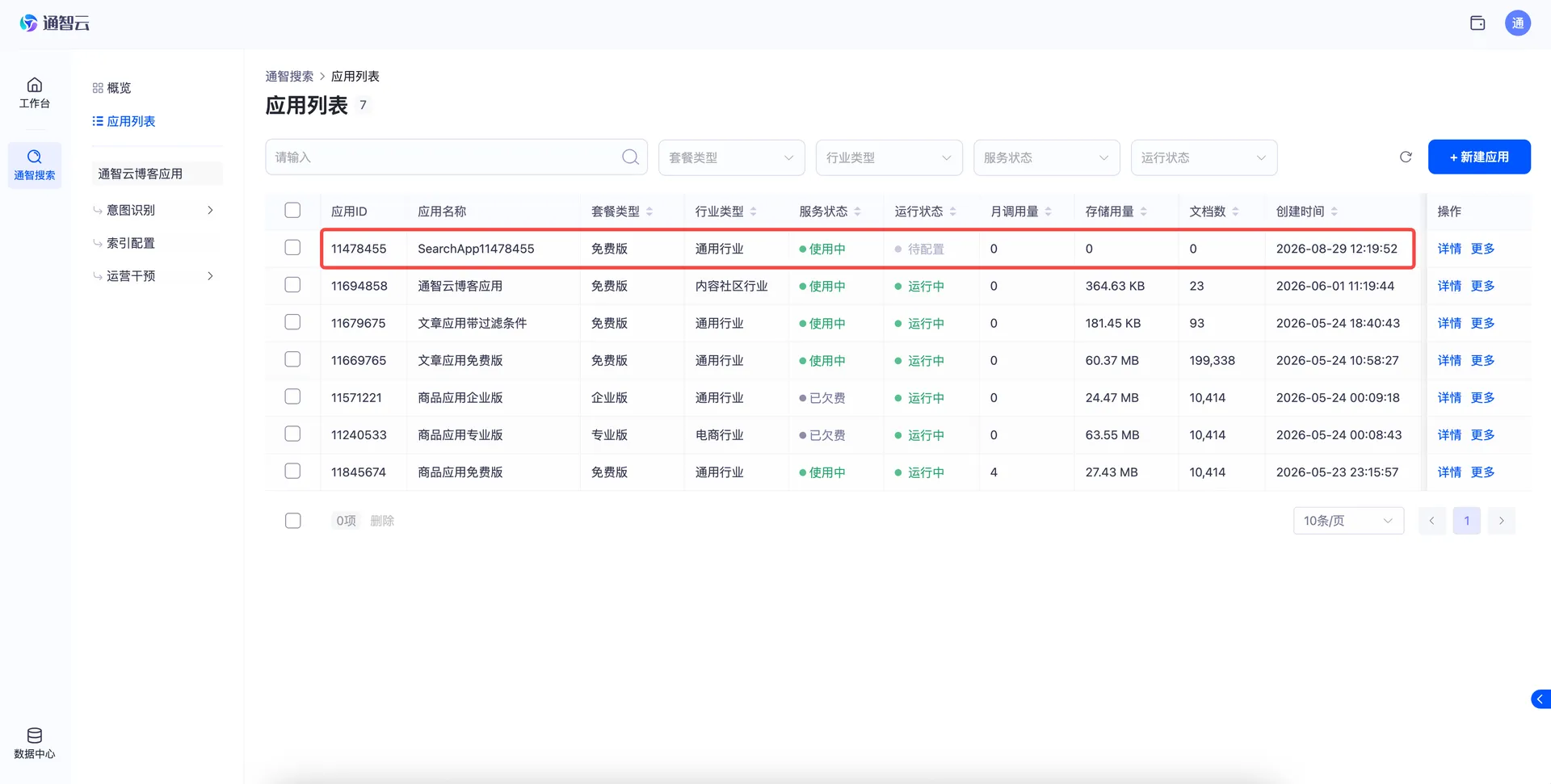Toggle the select-all header checkbox

[292, 211]
